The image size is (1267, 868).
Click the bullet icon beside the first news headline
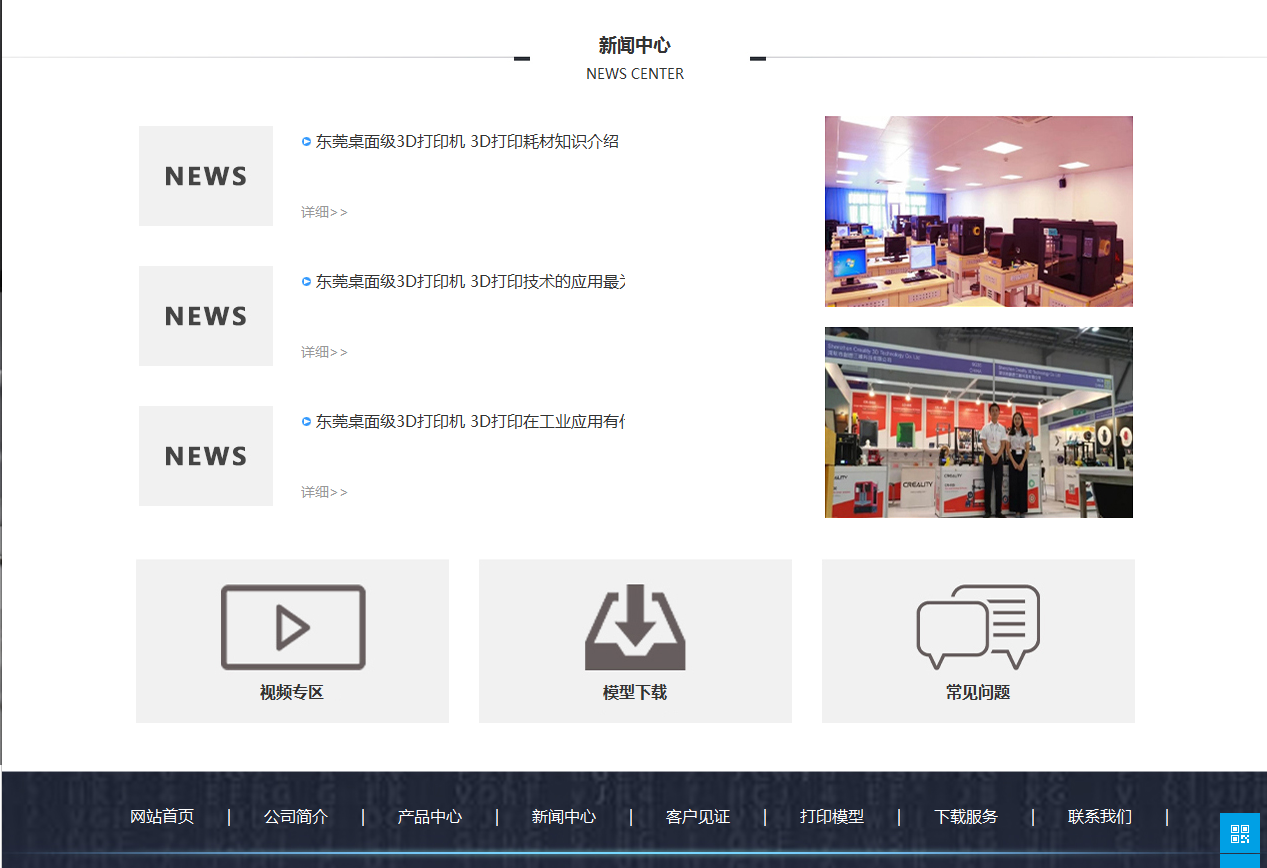pos(305,141)
